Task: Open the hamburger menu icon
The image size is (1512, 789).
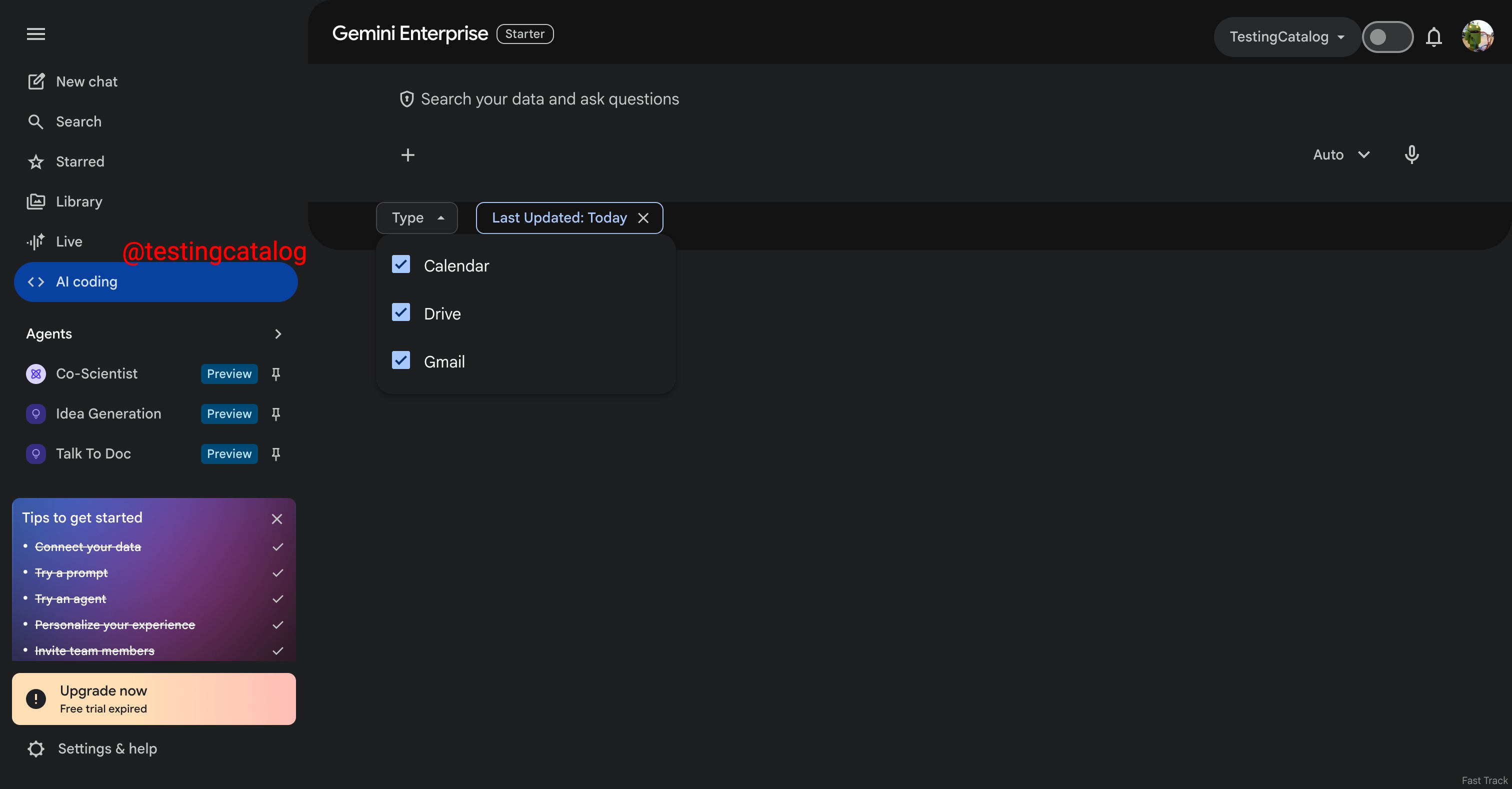Action: pyautogui.click(x=36, y=34)
